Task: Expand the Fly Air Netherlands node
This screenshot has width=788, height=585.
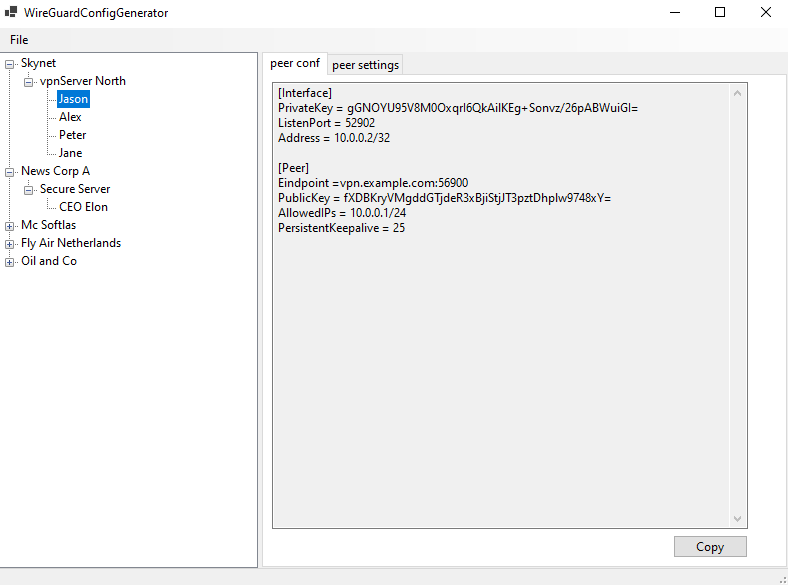Action: [x=10, y=244]
